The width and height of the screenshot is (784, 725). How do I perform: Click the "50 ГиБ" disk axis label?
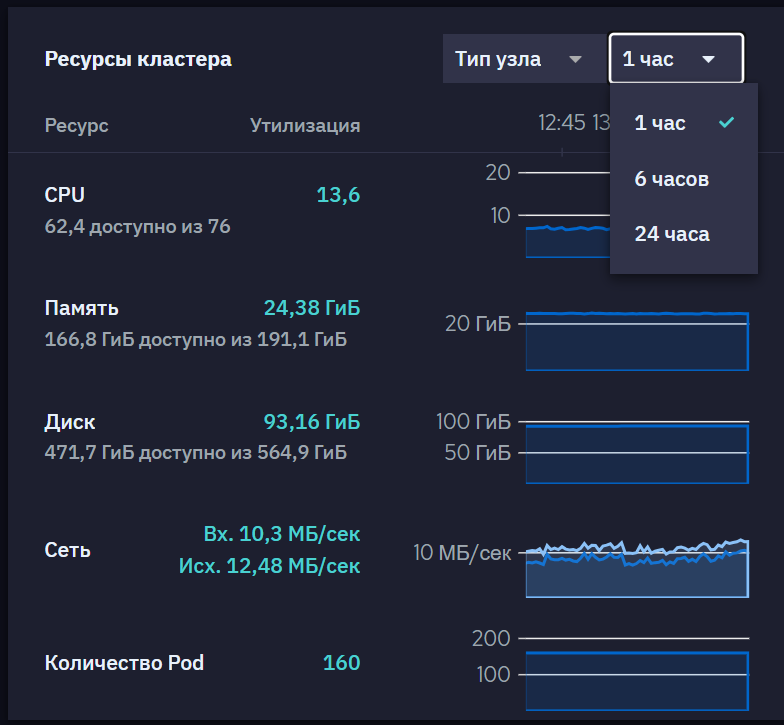tap(478, 452)
